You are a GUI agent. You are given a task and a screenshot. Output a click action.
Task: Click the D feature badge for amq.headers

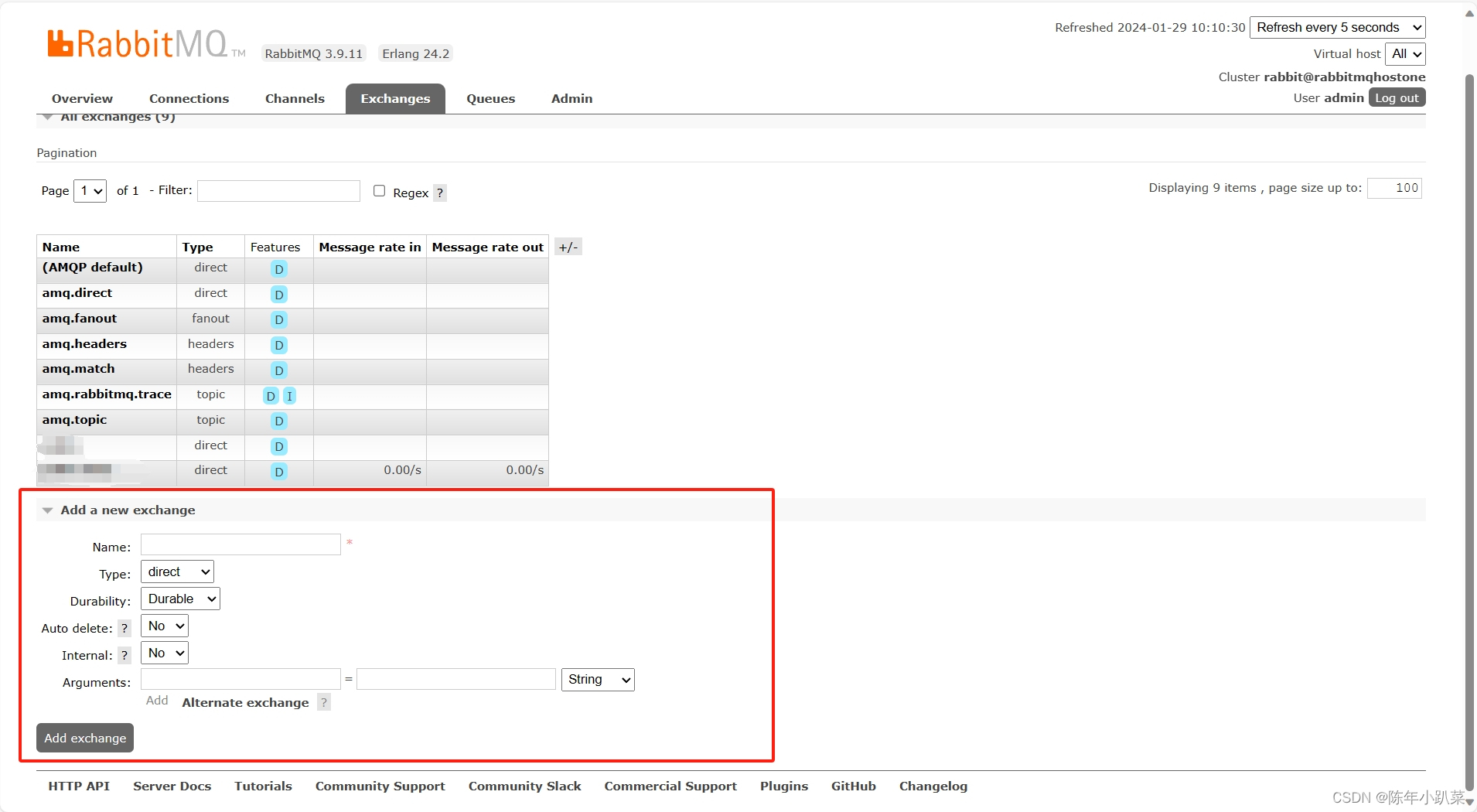coord(279,345)
